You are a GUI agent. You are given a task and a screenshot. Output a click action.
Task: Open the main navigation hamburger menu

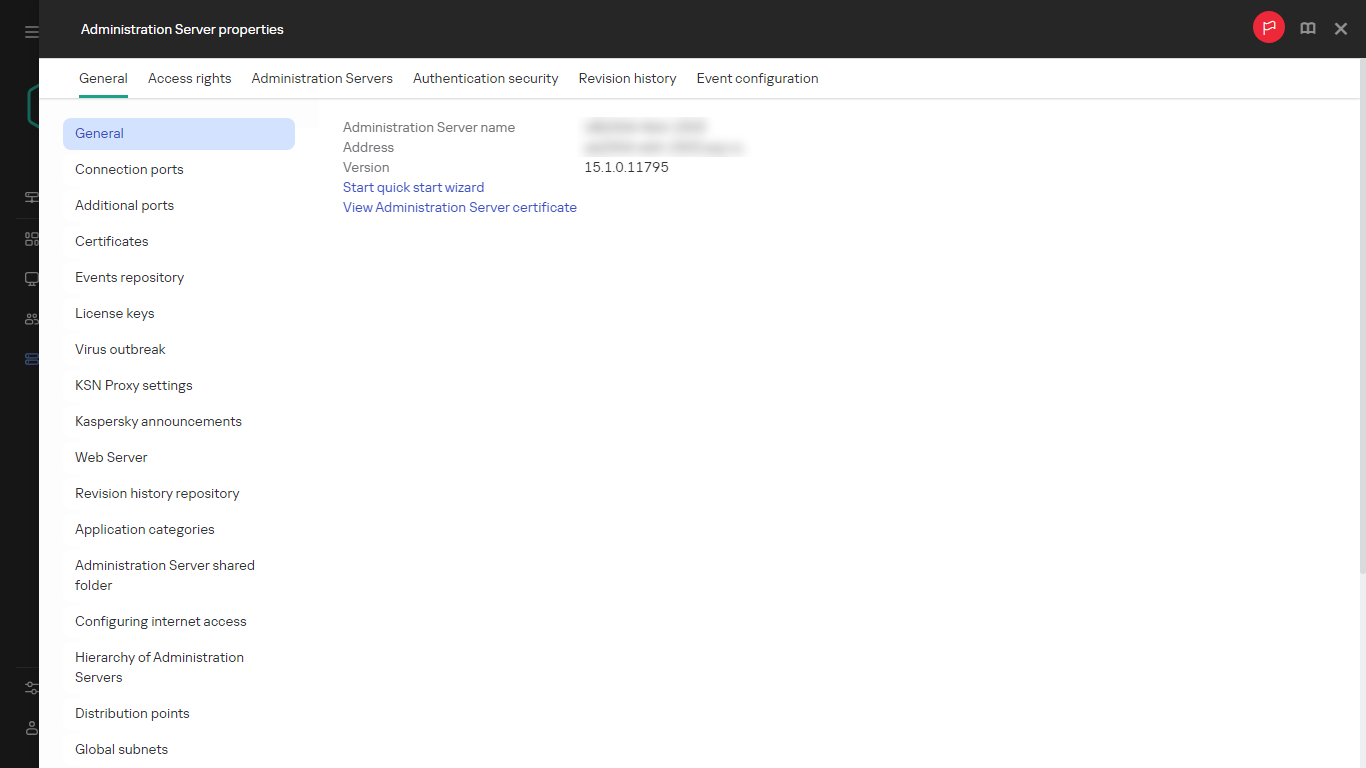[30, 29]
